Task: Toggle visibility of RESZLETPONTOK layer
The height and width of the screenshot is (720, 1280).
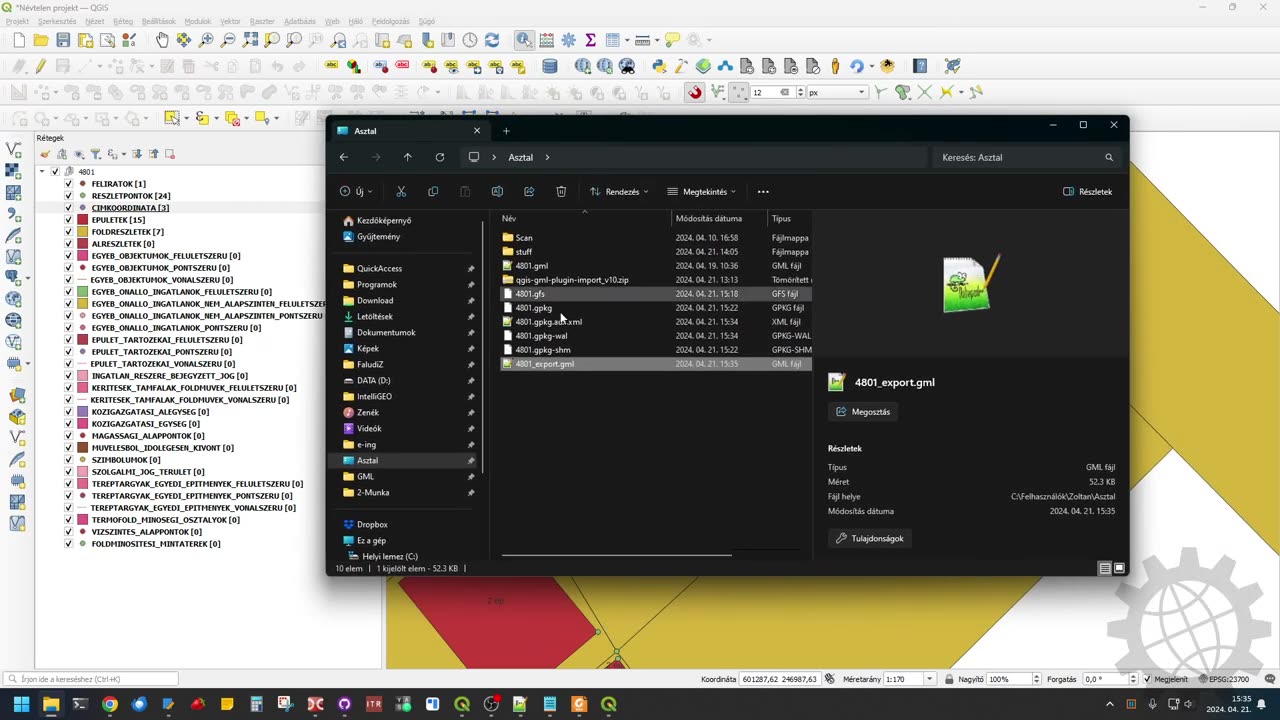Action: (x=68, y=196)
